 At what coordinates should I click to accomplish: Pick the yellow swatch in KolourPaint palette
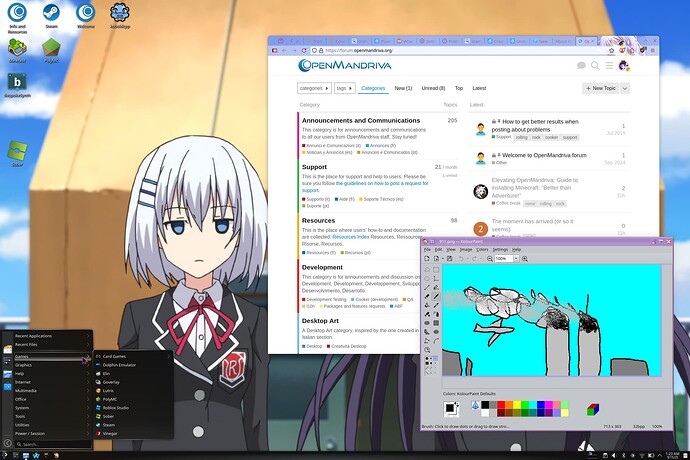coord(517,405)
